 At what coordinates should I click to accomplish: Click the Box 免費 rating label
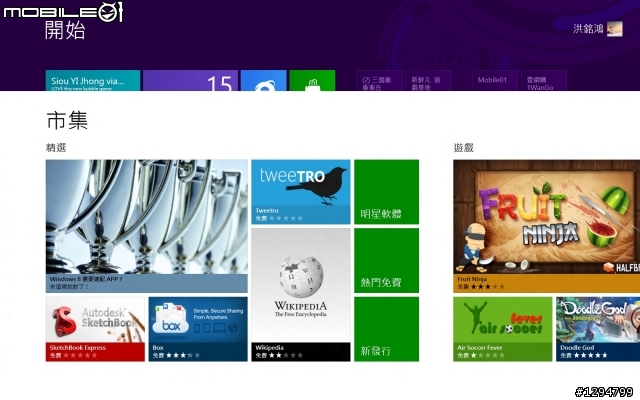tap(158, 356)
